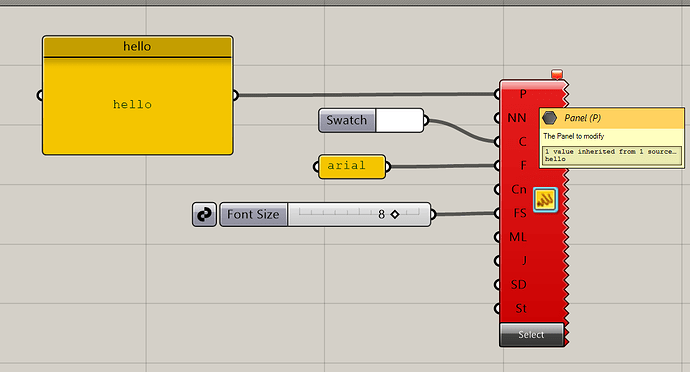Click the Cn input parameter
The height and width of the screenshot is (372, 690).
(x=519, y=189)
